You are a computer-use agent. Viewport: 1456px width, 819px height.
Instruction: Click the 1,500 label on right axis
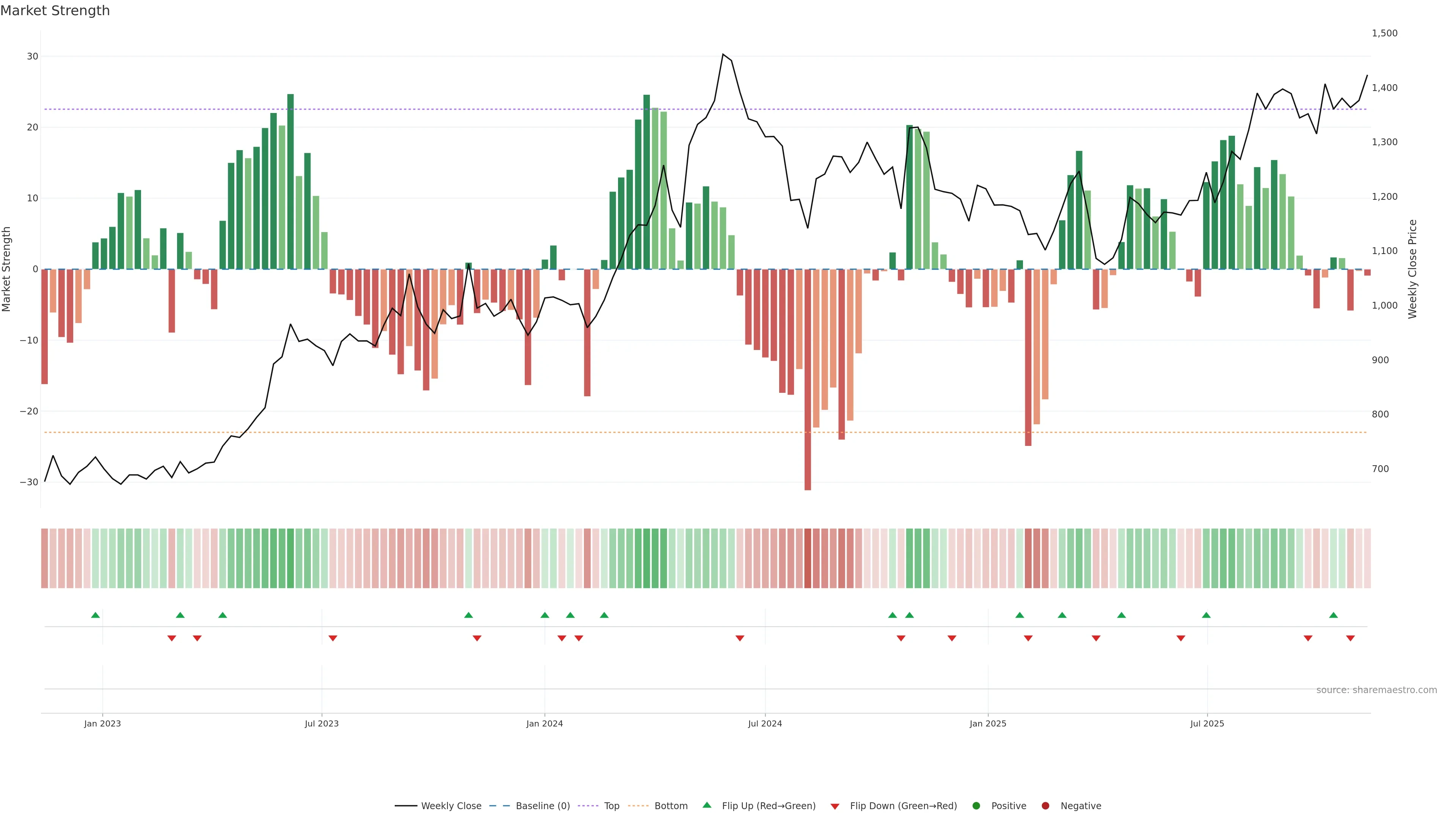pyautogui.click(x=1384, y=33)
